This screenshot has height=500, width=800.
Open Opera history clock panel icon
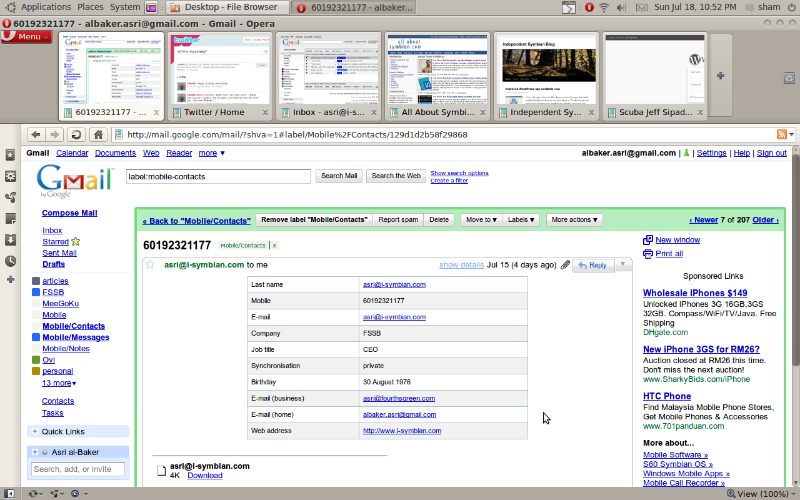(x=10, y=261)
